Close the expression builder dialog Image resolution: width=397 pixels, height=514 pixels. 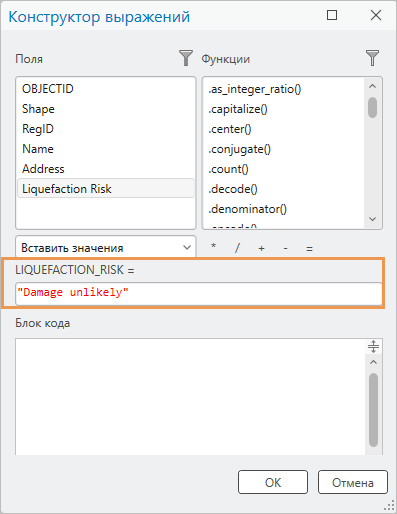pos(376,15)
